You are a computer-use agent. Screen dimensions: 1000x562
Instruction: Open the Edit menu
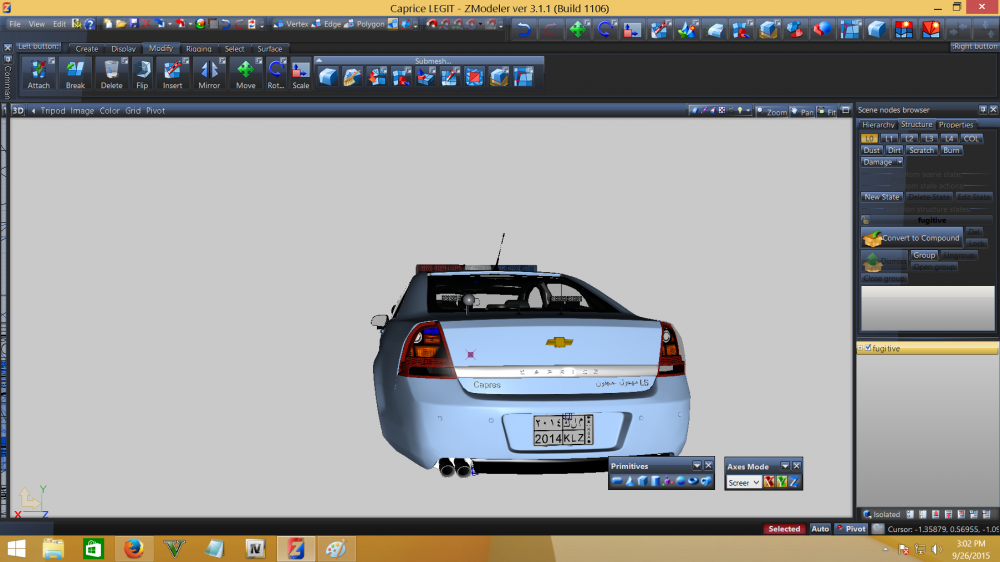tap(59, 24)
